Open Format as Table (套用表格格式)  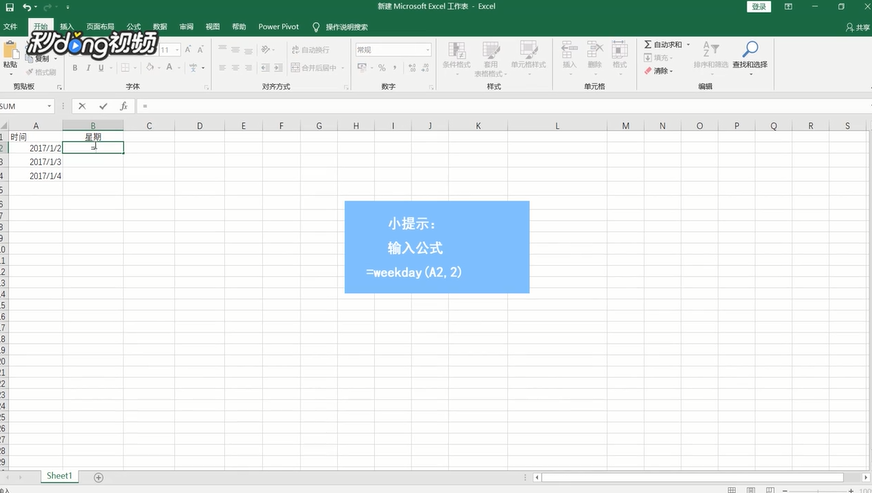[x=490, y=57]
